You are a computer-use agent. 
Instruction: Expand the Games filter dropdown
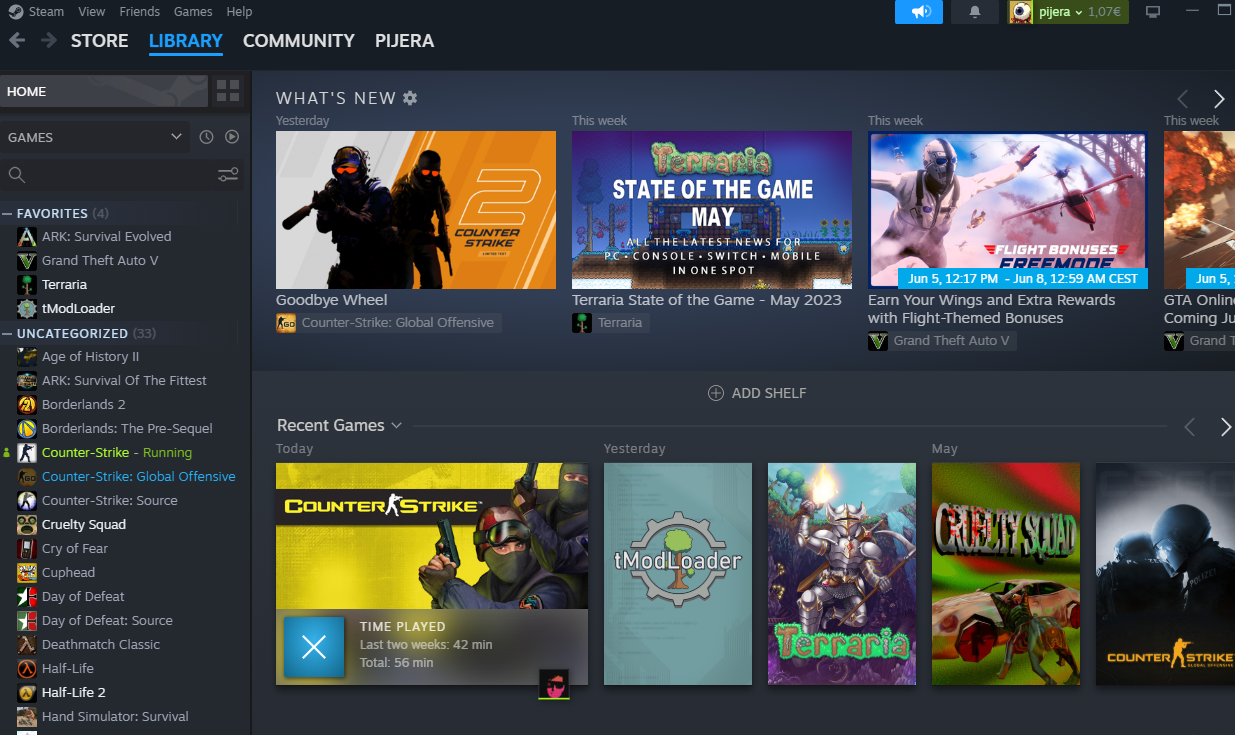pos(176,137)
